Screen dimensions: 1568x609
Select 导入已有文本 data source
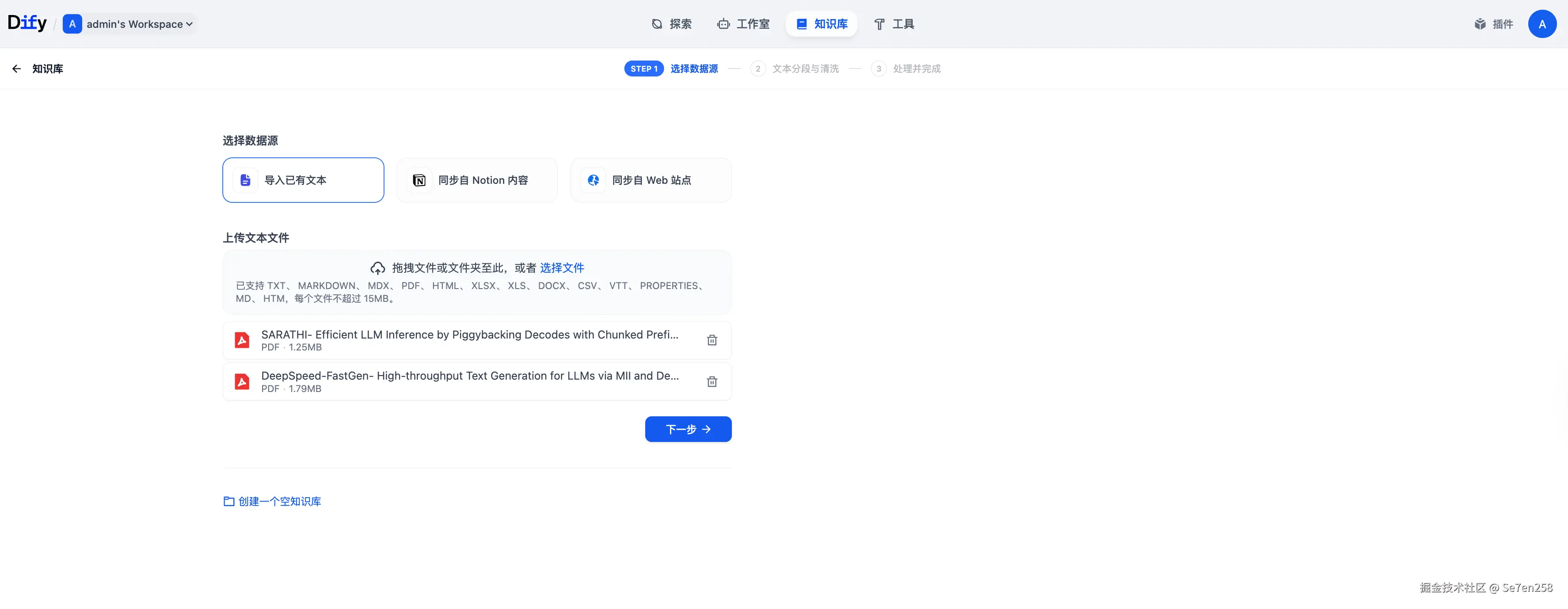click(x=303, y=180)
